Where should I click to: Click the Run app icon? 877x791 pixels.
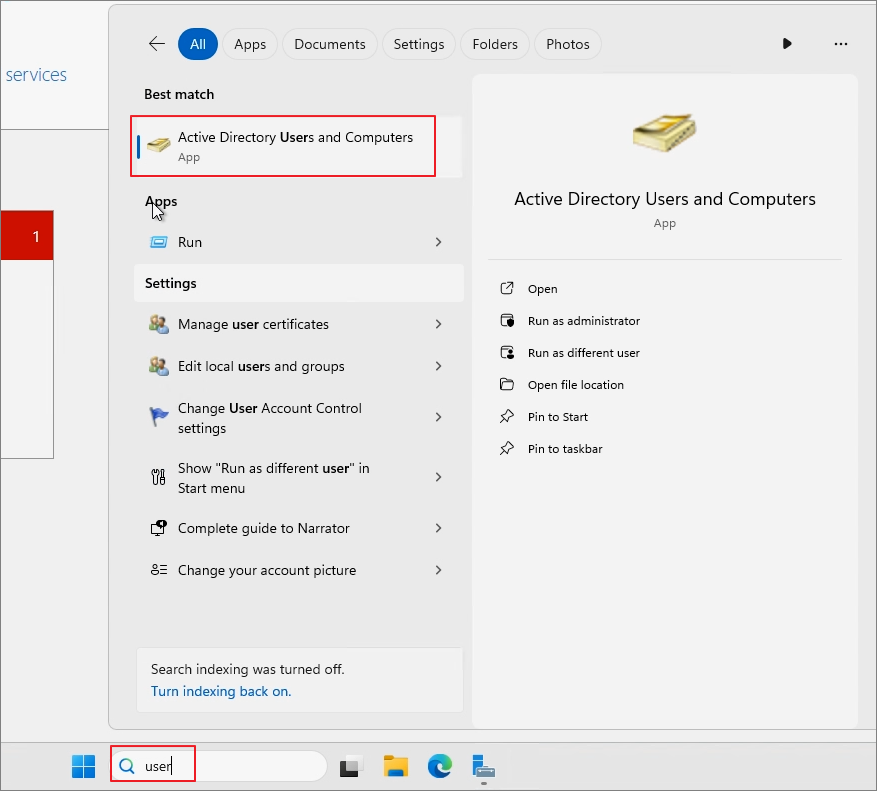pyautogui.click(x=158, y=242)
